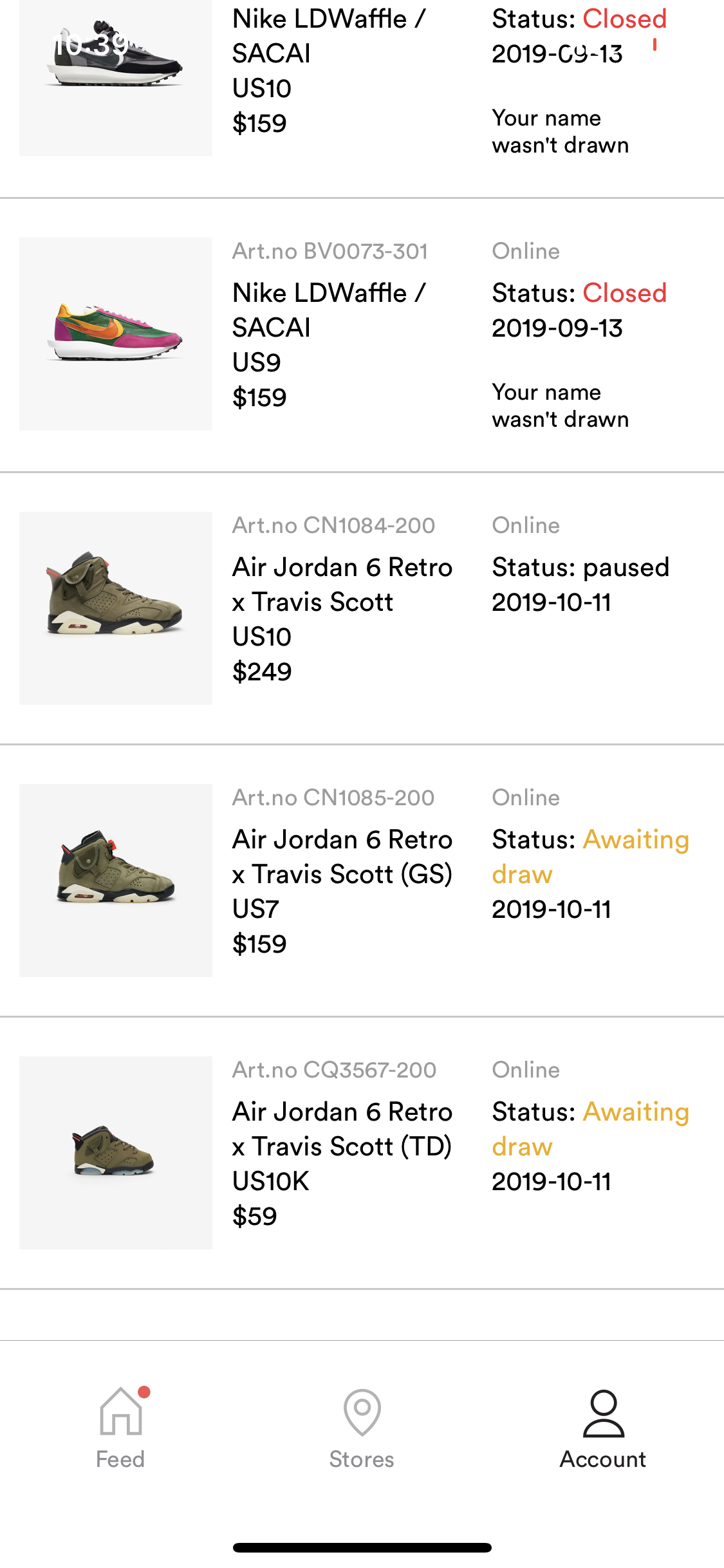This screenshot has width=724, height=1568.
Task: Tap Awaiting draw status for CN1085-200
Action: (x=590, y=857)
